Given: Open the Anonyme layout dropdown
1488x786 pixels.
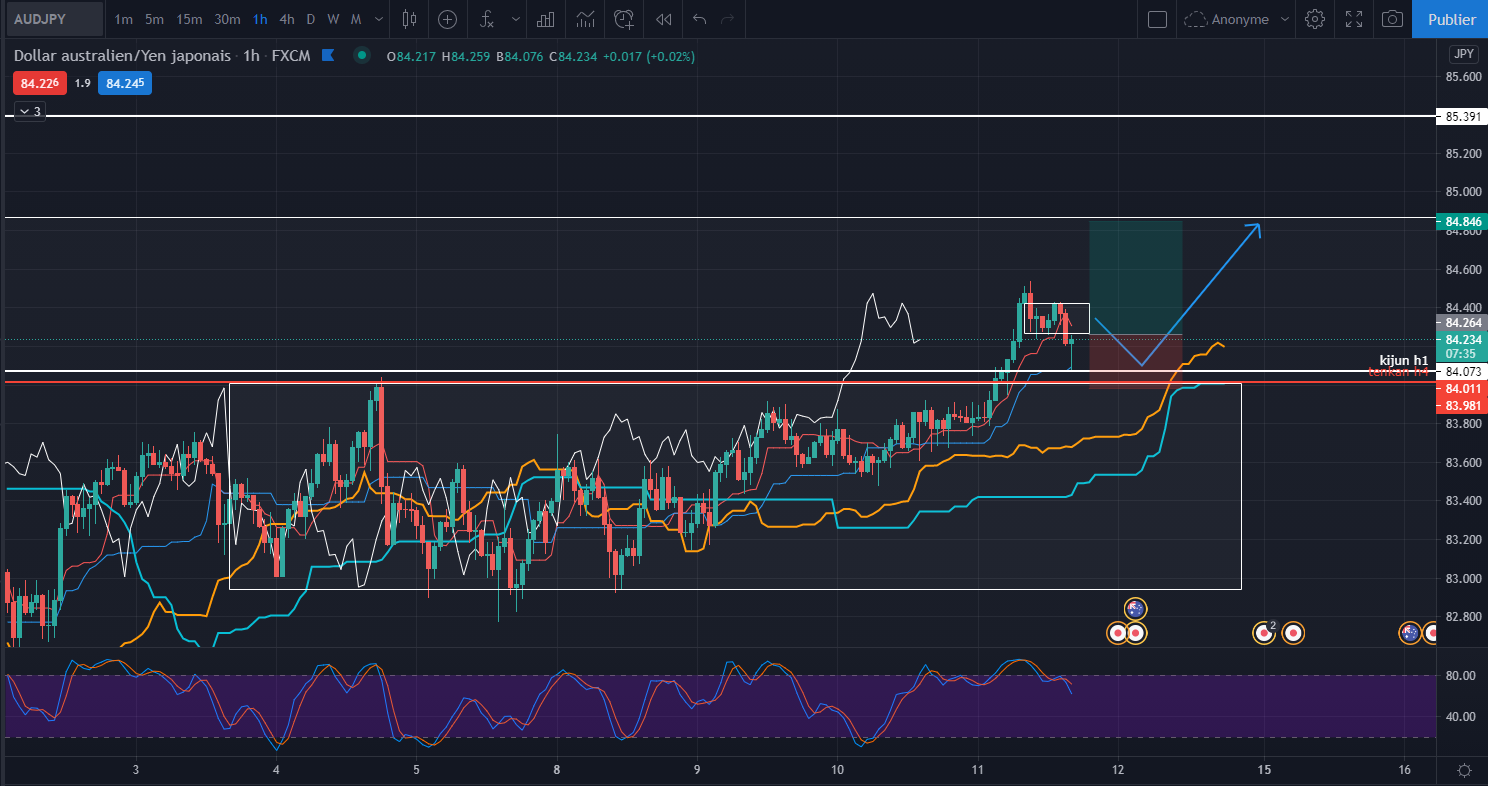Looking at the screenshot, I should tap(1236, 19).
